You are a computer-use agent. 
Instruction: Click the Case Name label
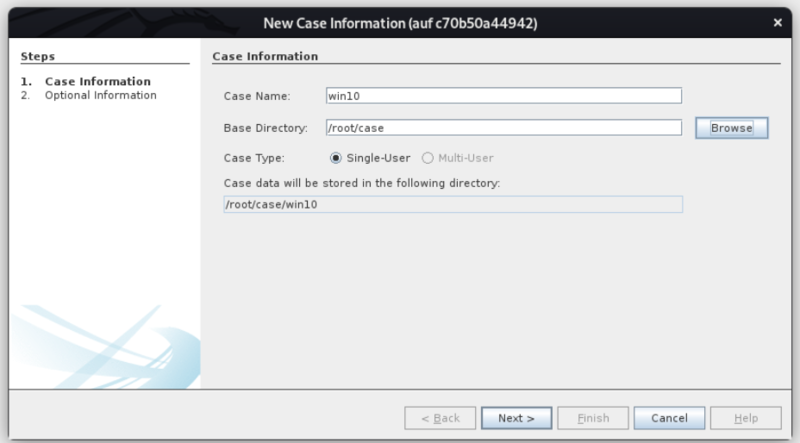pos(257,96)
